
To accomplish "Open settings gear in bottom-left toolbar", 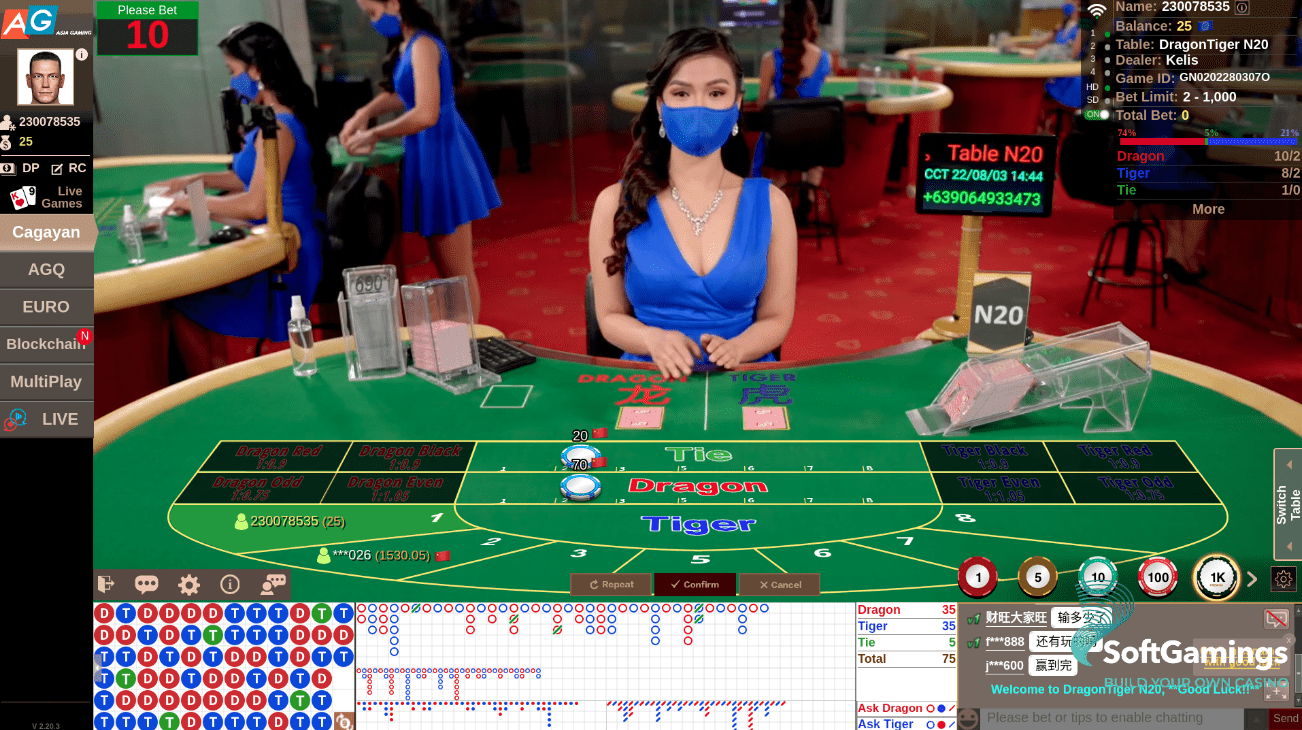I will pos(189,585).
